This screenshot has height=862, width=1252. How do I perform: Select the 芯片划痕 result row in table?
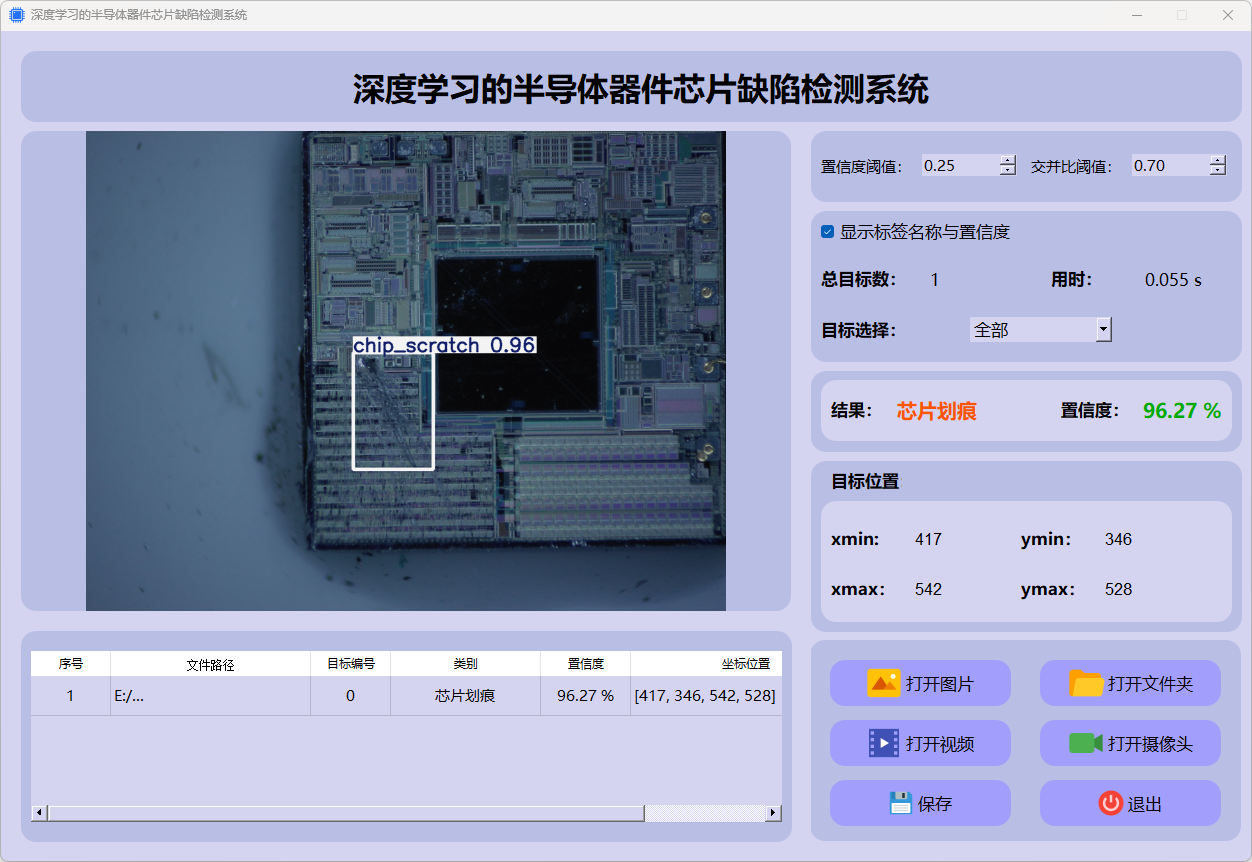click(x=465, y=696)
